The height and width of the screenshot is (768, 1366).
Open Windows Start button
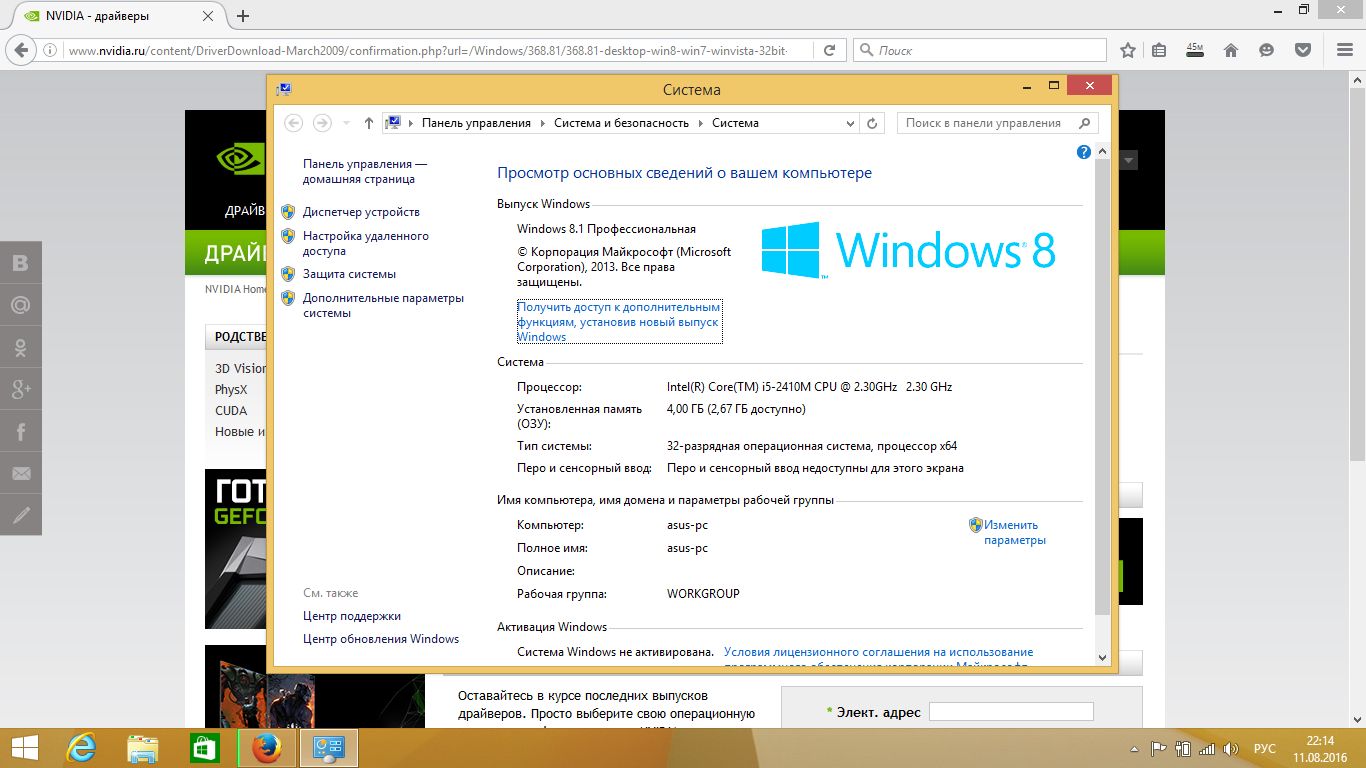24,748
